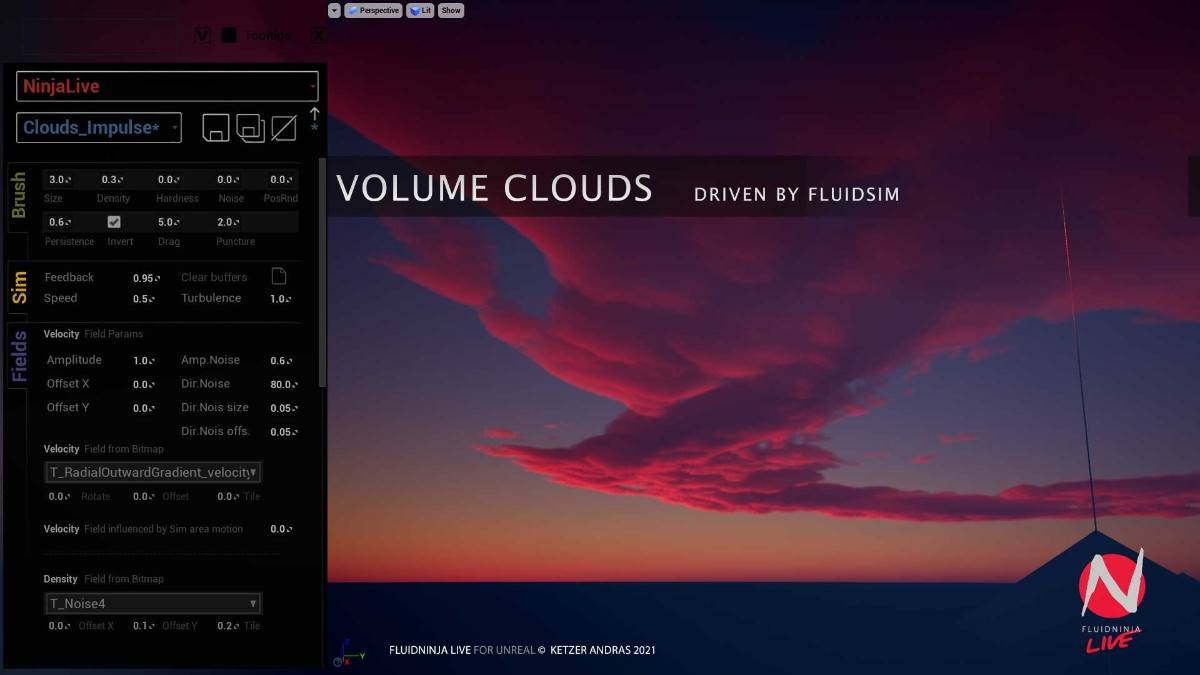Open the Perspective view mode menu
The width and height of the screenshot is (1200, 675).
(373, 10)
